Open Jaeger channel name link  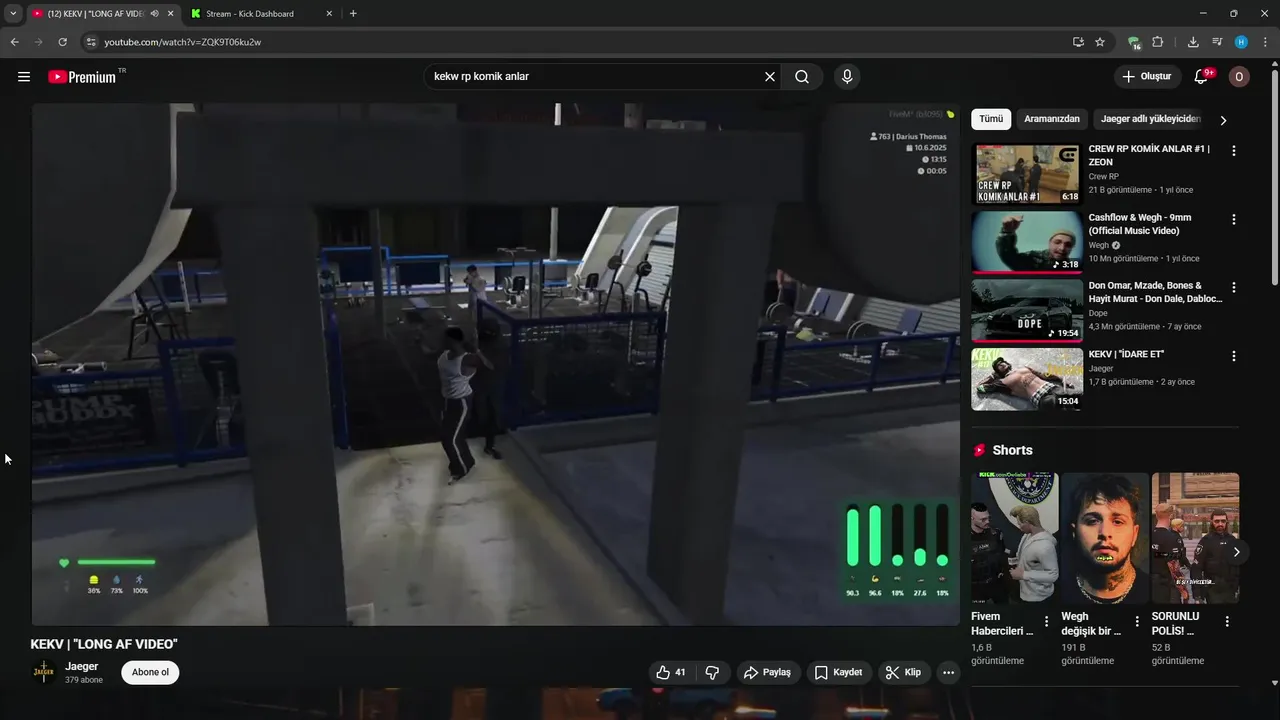tap(82, 666)
